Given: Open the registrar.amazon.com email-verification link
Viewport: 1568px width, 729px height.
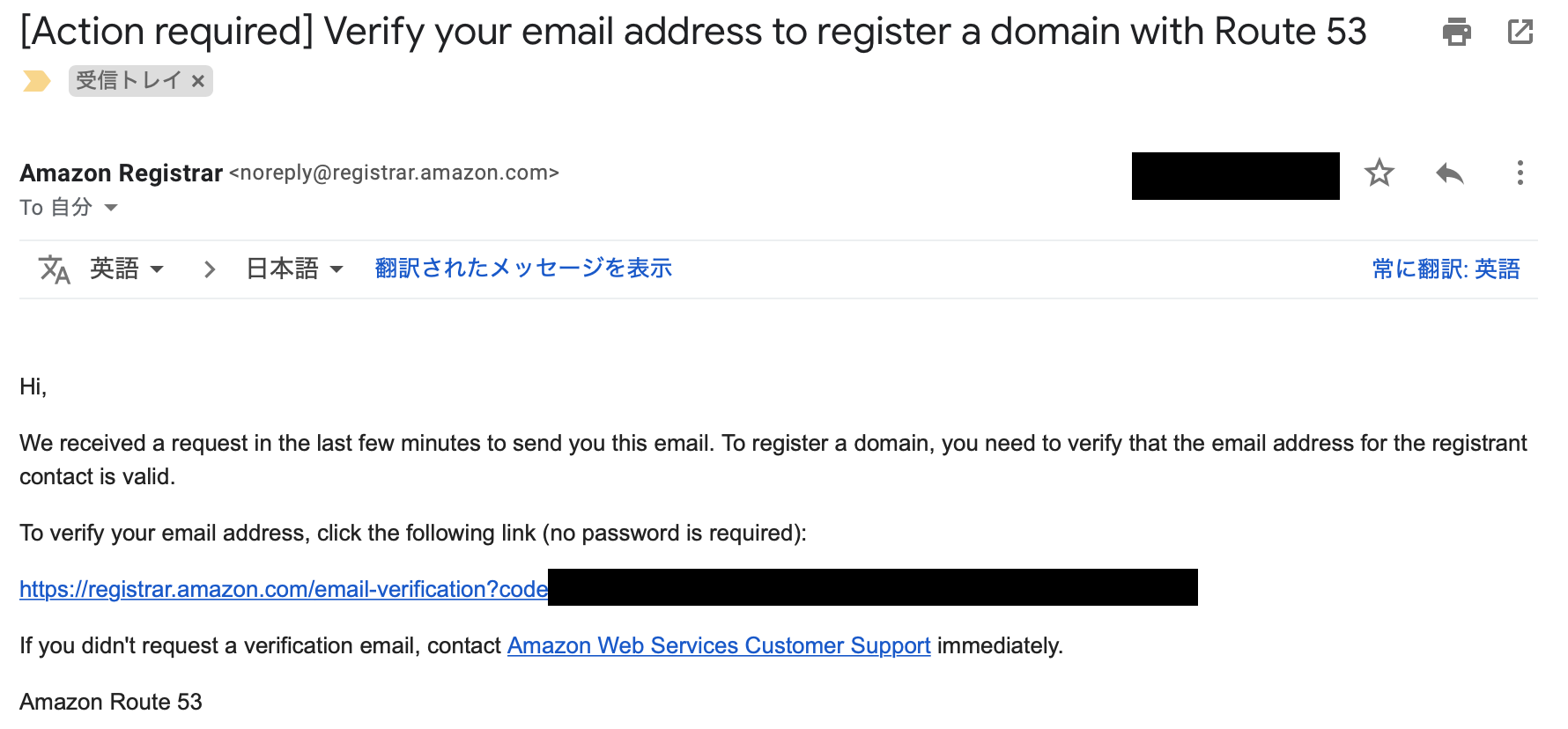Looking at the screenshot, I should [x=283, y=589].
